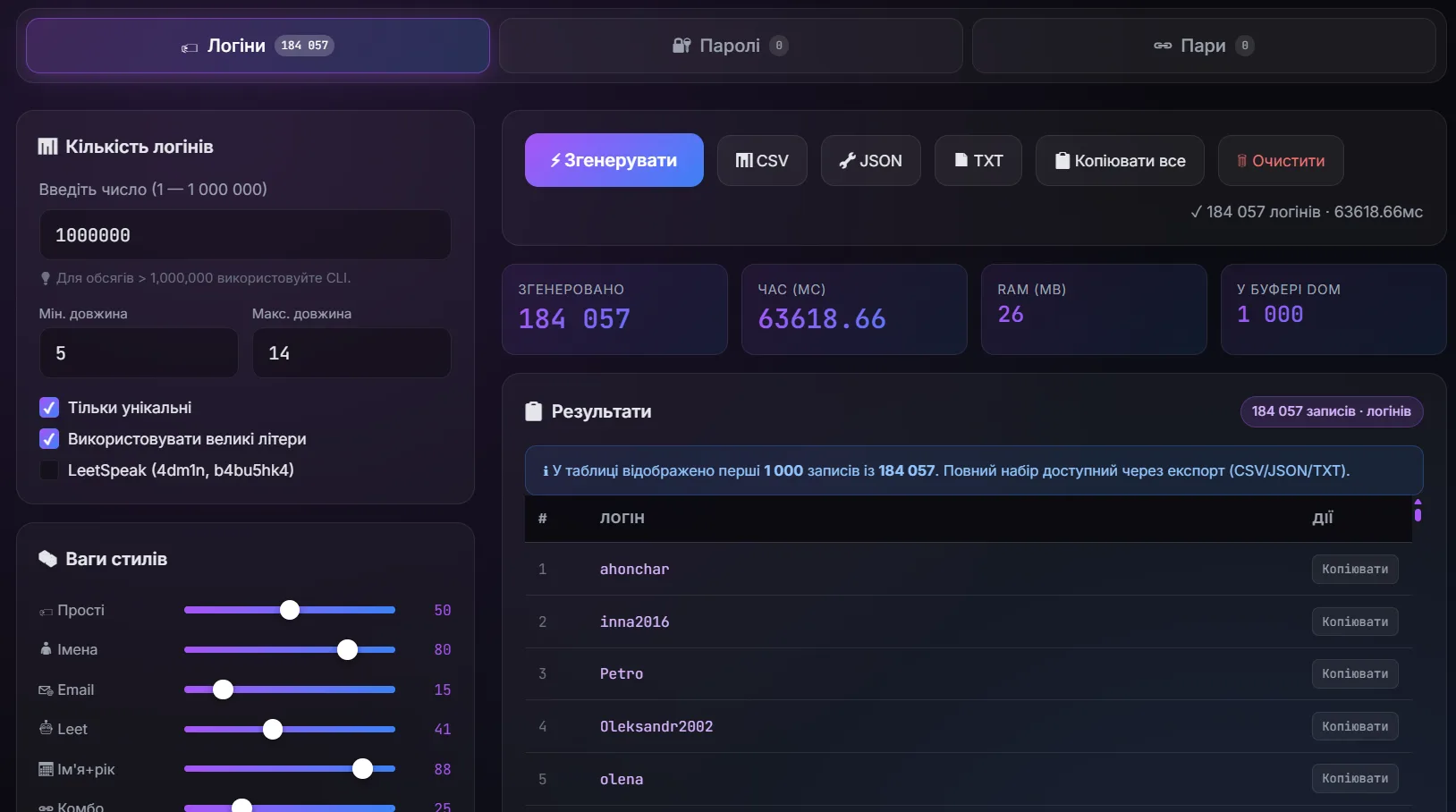
Task: Export results as CSV
Action: 762,160
